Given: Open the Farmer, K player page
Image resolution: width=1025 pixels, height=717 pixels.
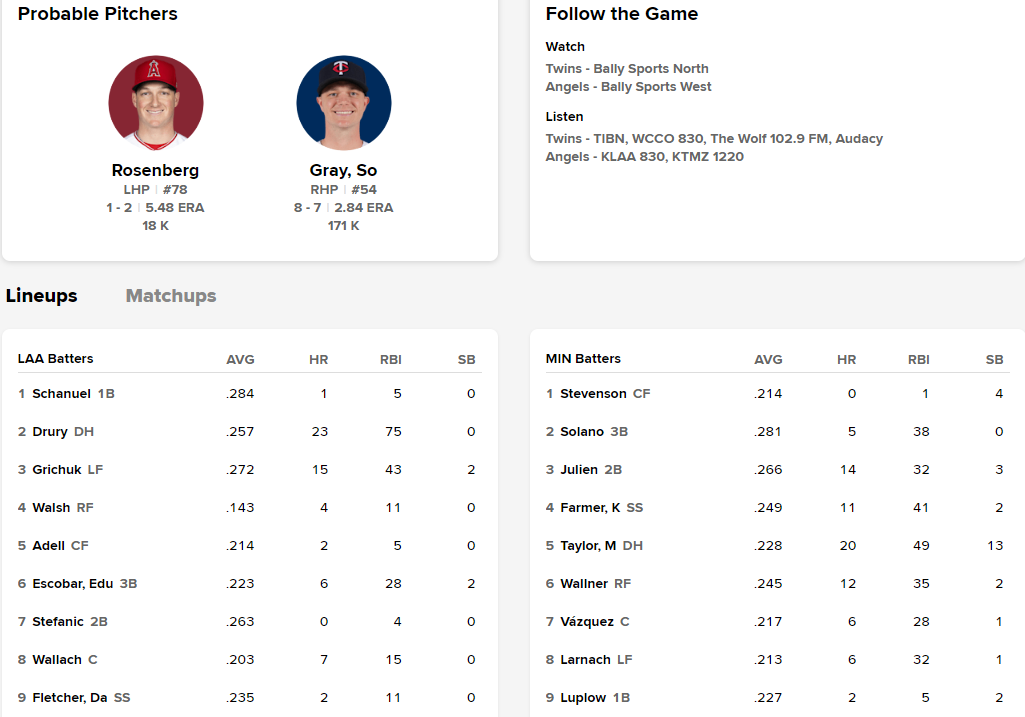Looking at the screenshot, I should pos(590,508).
